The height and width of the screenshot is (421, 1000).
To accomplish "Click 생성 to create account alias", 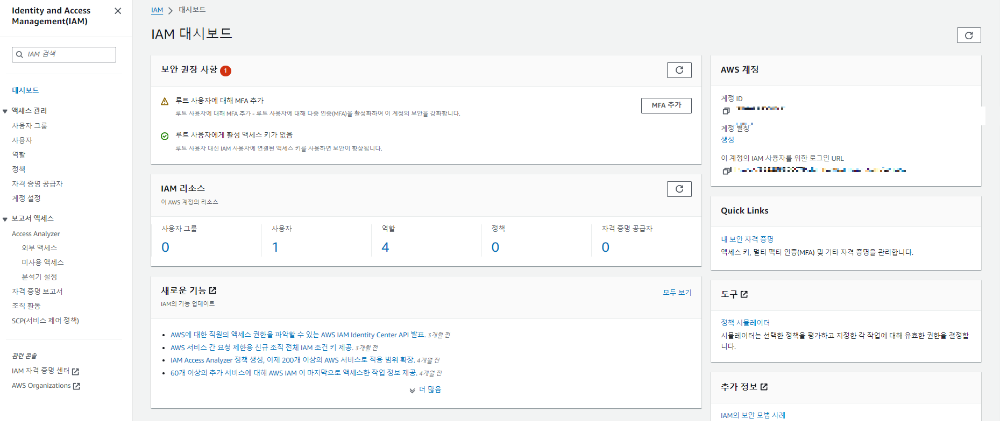I will (727, 139).
